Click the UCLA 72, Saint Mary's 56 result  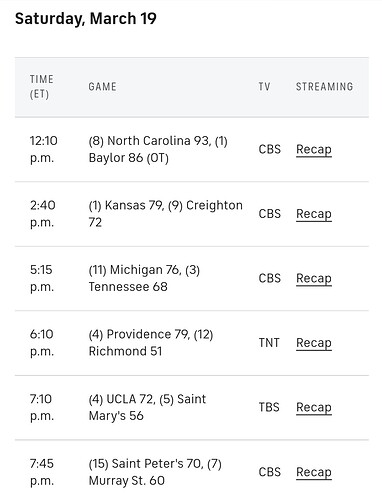pos(147,407)
